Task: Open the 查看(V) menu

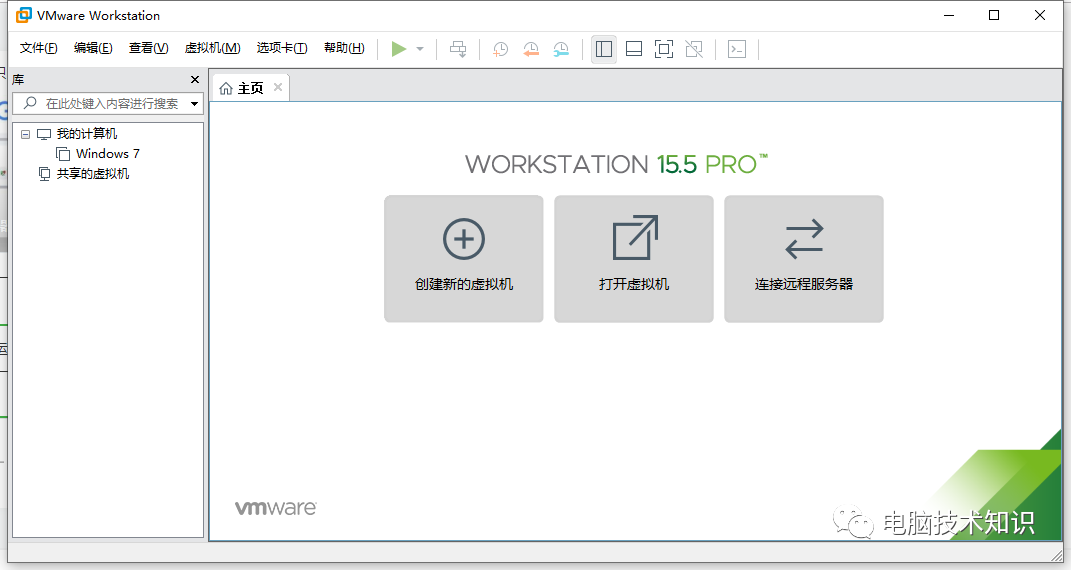Action: click(x=148, y=48)
